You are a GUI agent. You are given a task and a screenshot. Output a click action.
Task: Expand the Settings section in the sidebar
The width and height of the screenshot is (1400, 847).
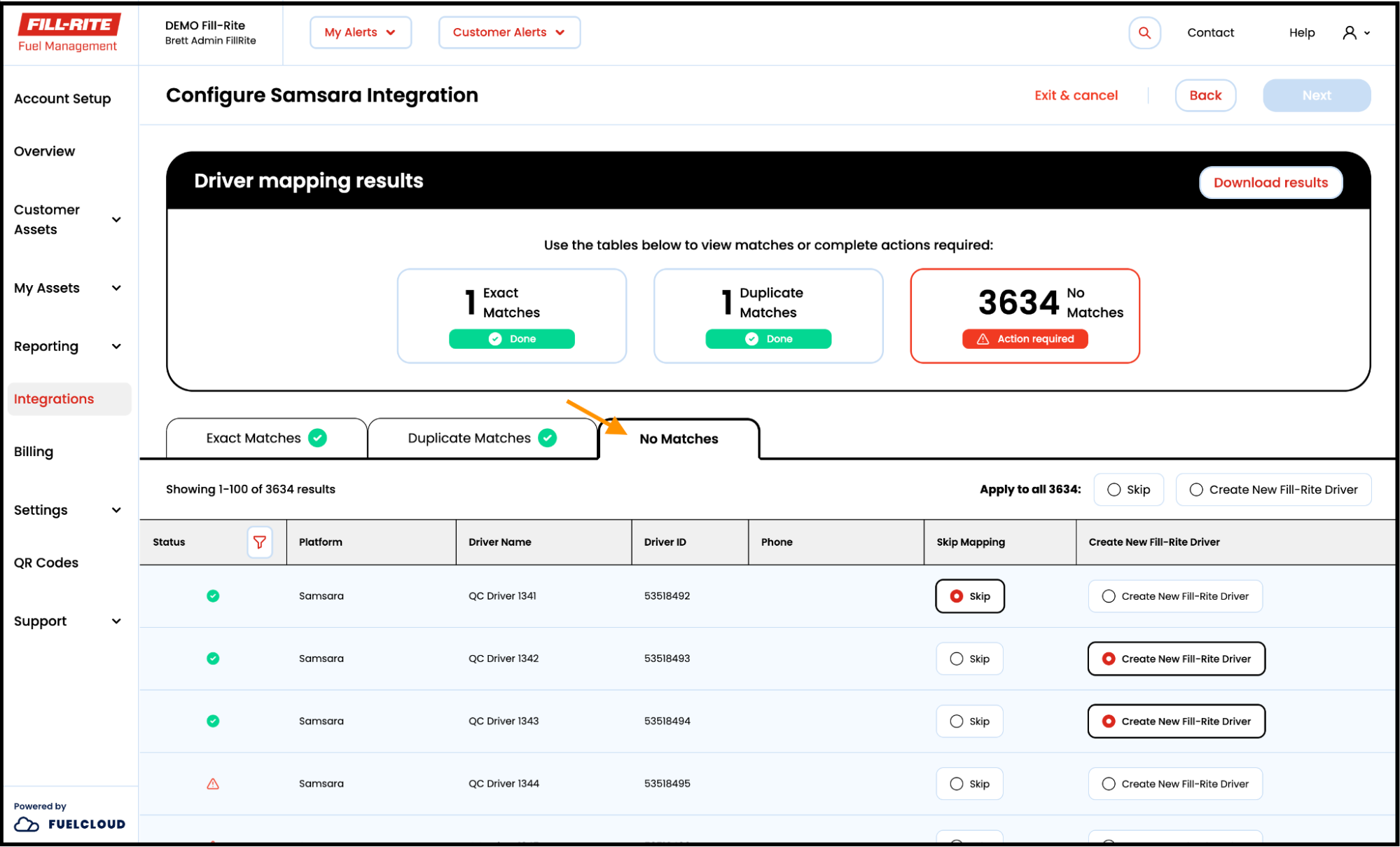[68, 510]
